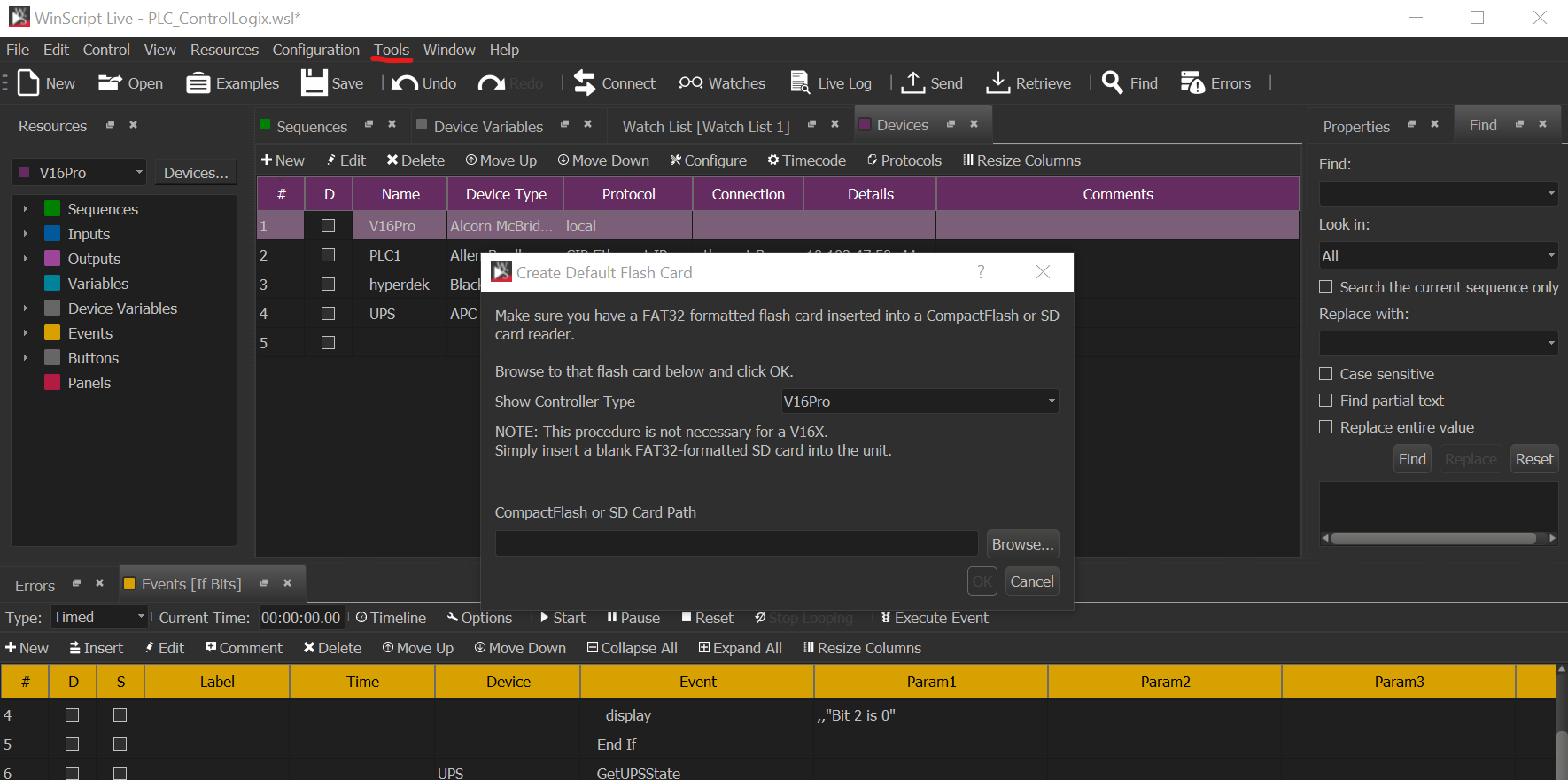This screenshot has height=780, width=1568.
Task: Open the events Timeline view
Action: [x=391, y=618]
